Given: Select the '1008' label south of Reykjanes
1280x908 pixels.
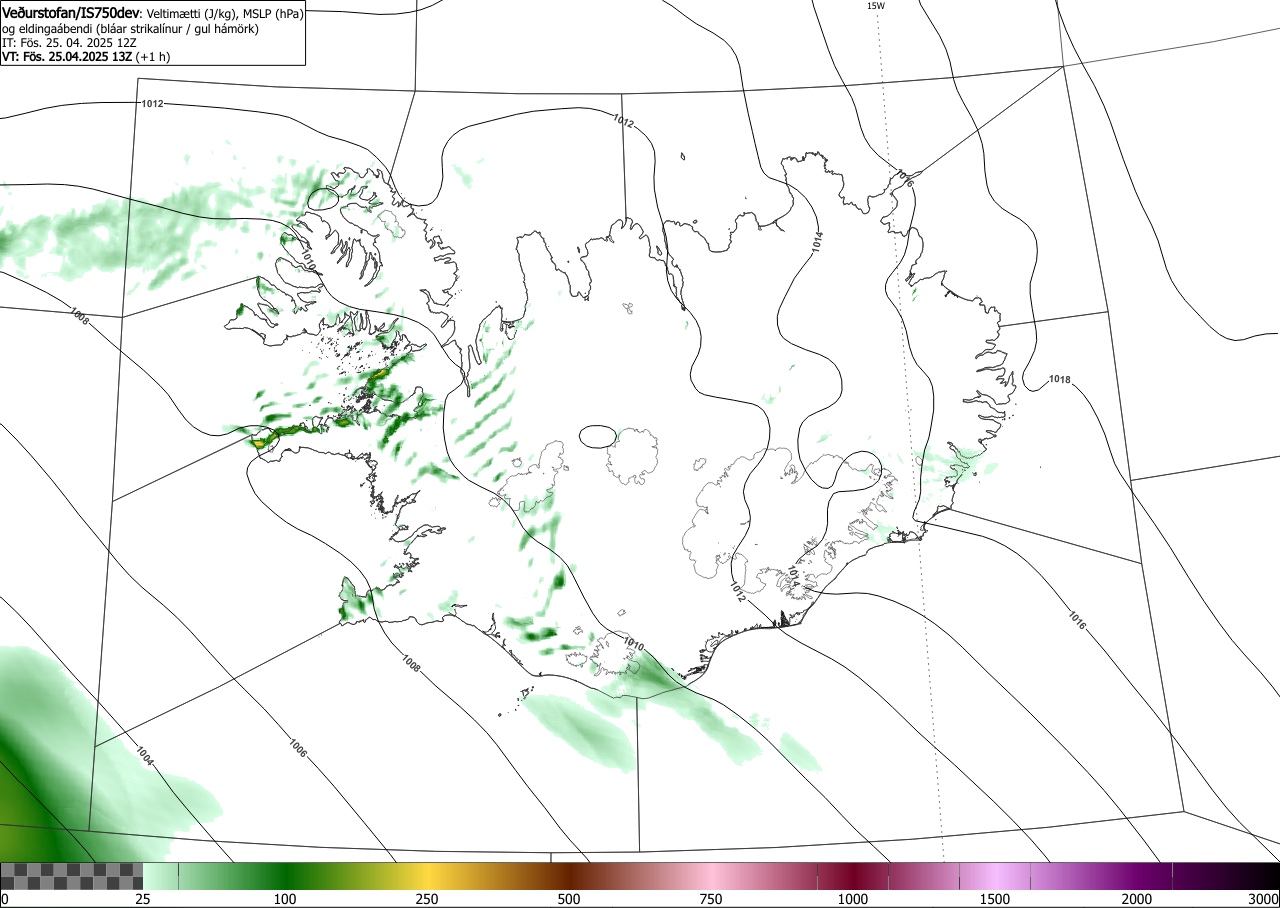Looking at the screenshot, I should click(411, 662).
